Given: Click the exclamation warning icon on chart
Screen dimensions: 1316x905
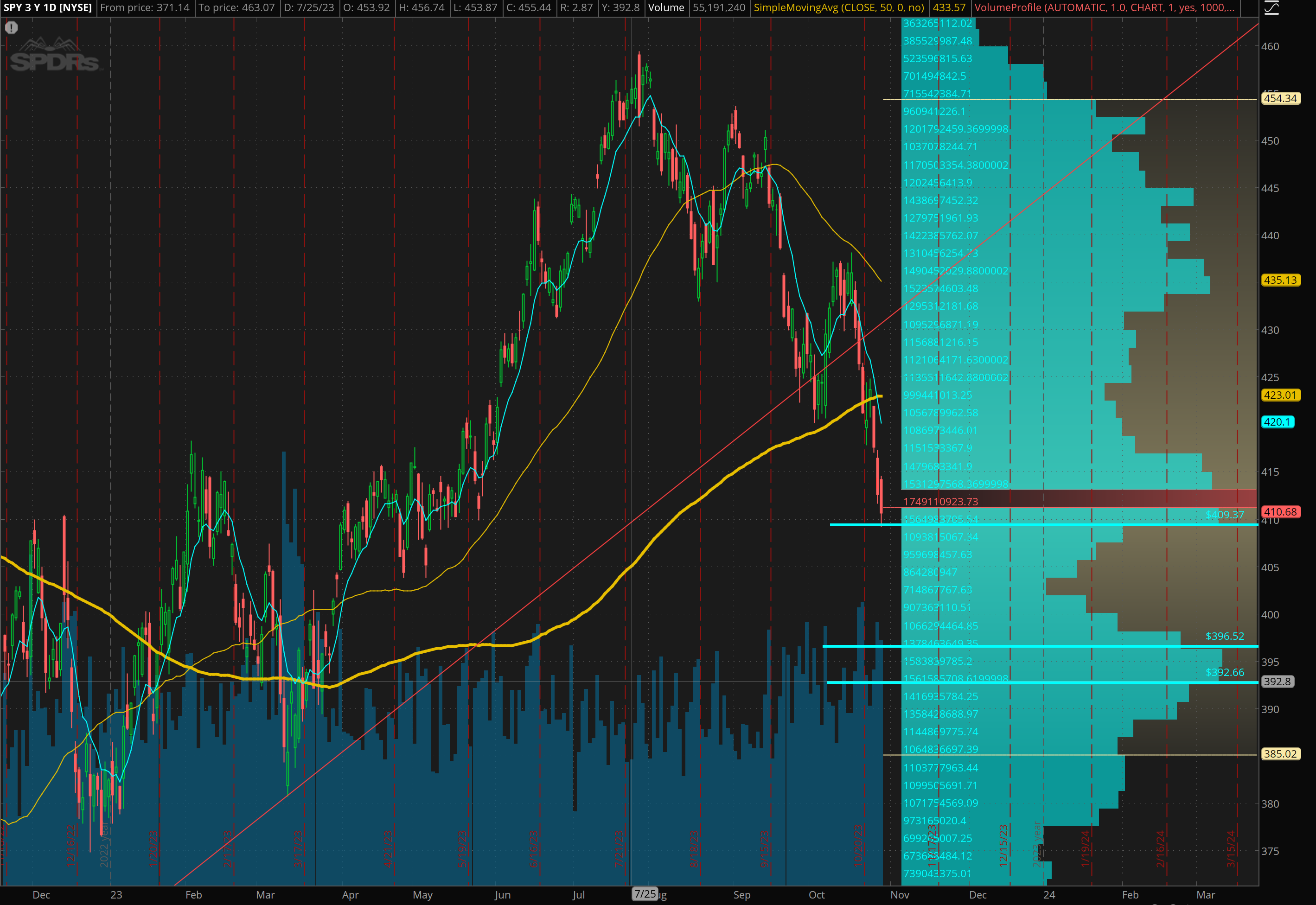Looking at the screenshot, I should (x=11, y=27).
